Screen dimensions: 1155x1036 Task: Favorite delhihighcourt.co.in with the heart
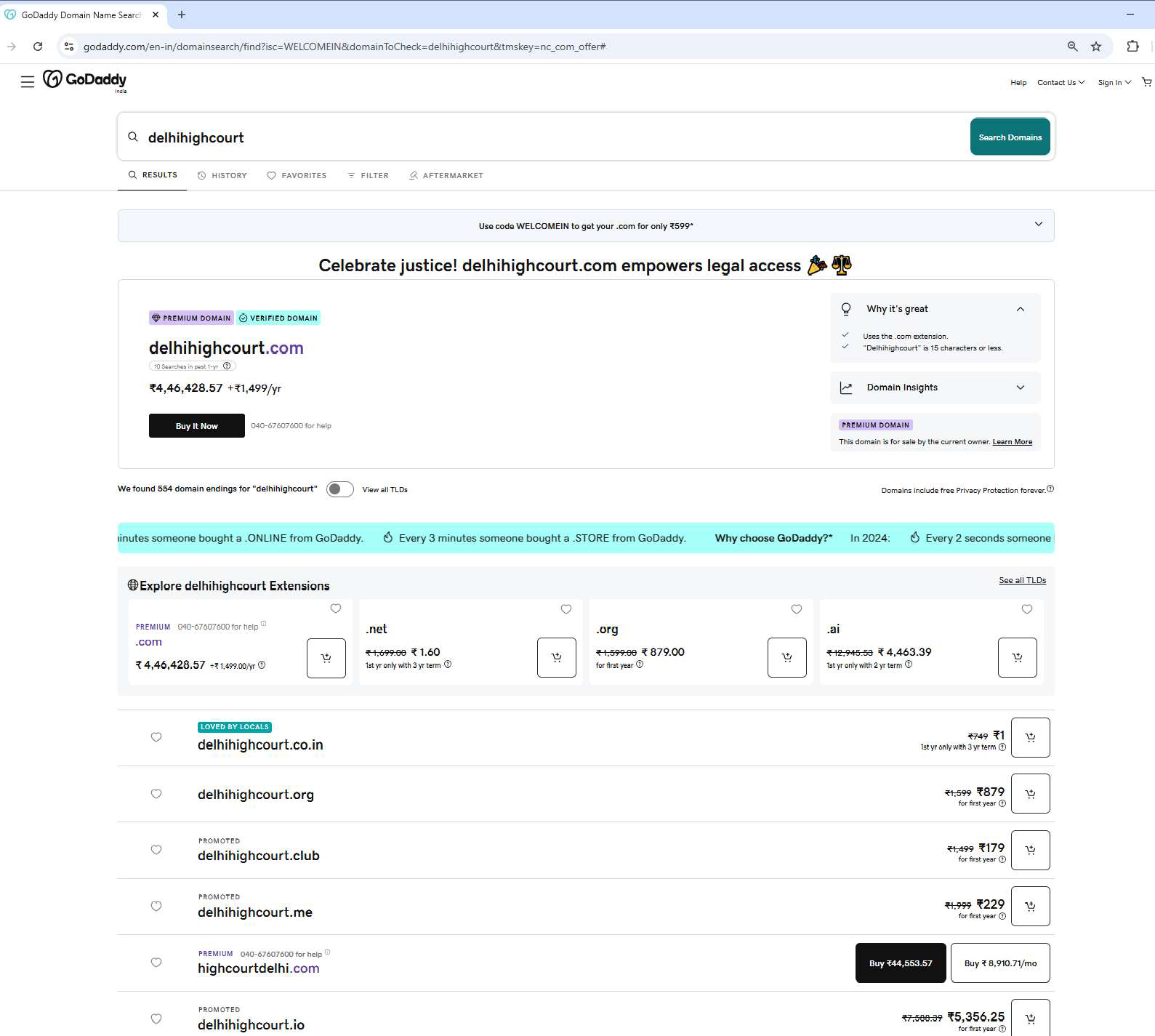[x=156, y=737]
